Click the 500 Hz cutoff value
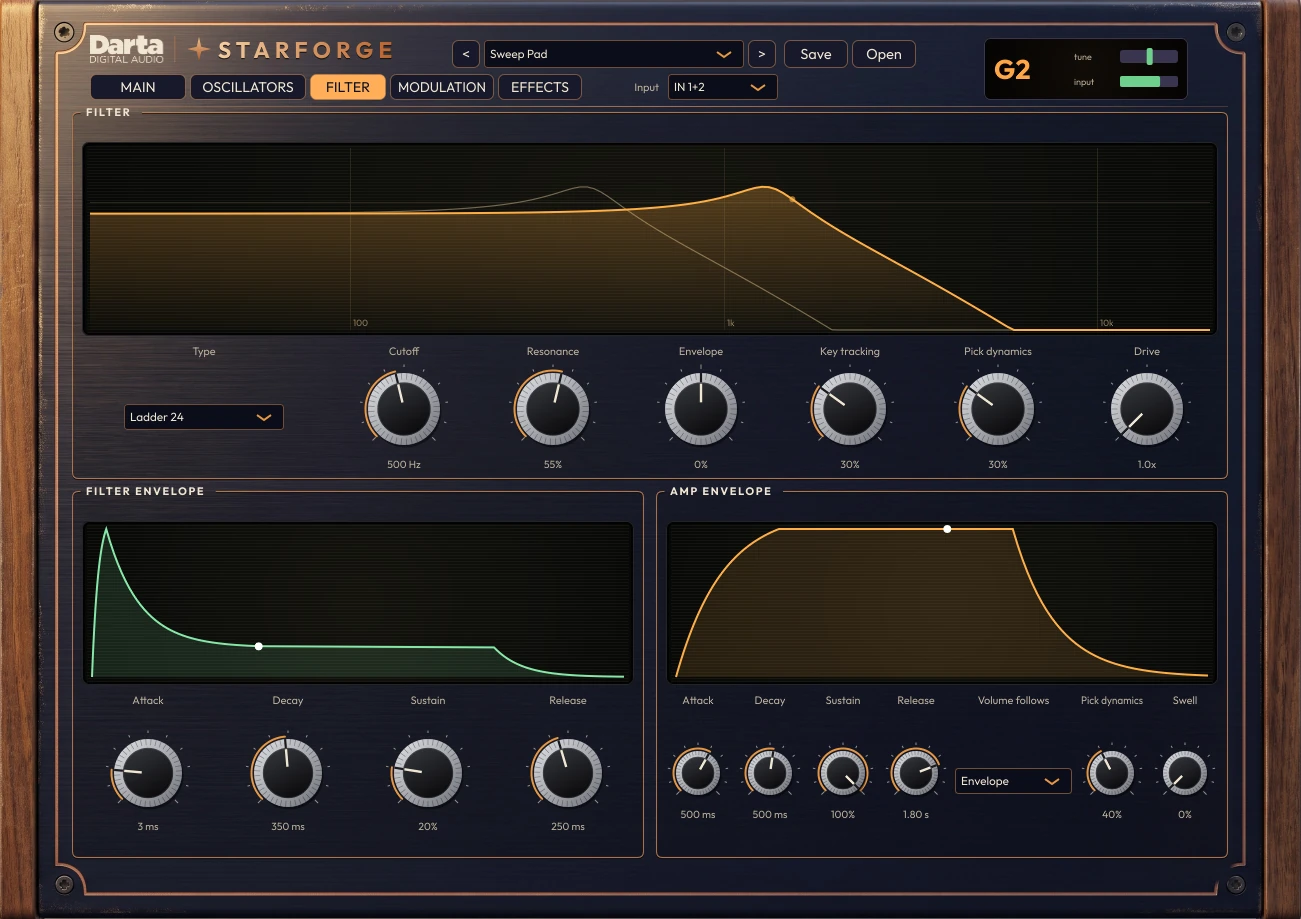This screenshot has width=1301, height=919. (x=403, y=465)
